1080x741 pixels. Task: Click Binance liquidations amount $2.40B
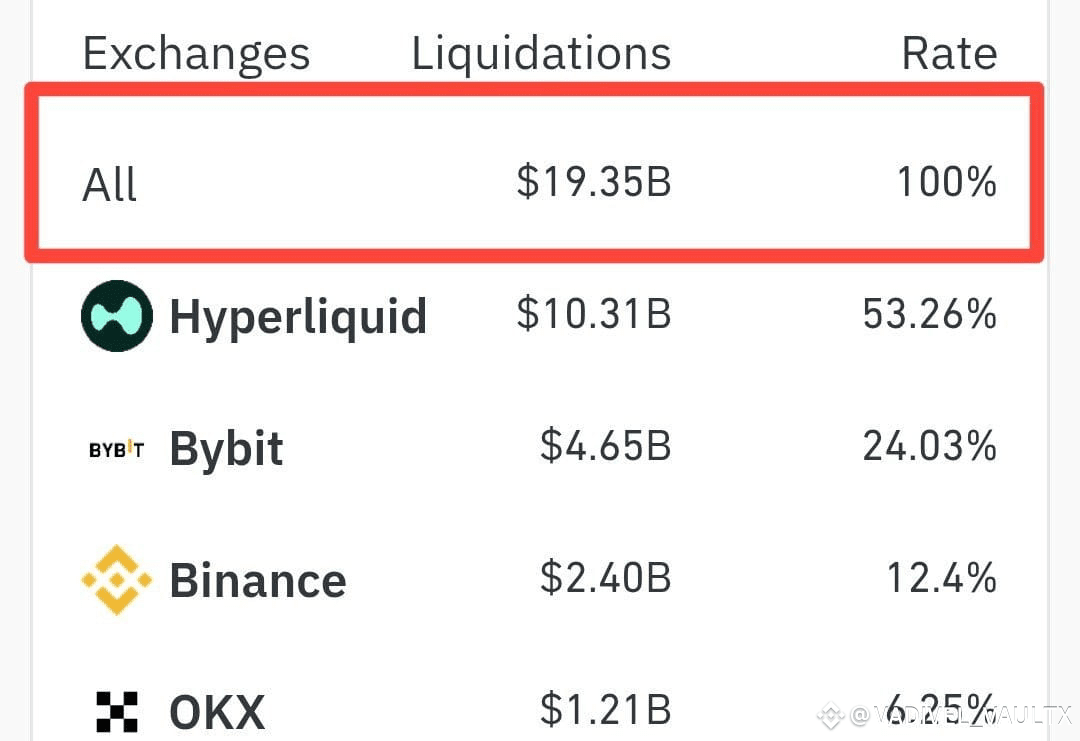click(x=605, y=577)
